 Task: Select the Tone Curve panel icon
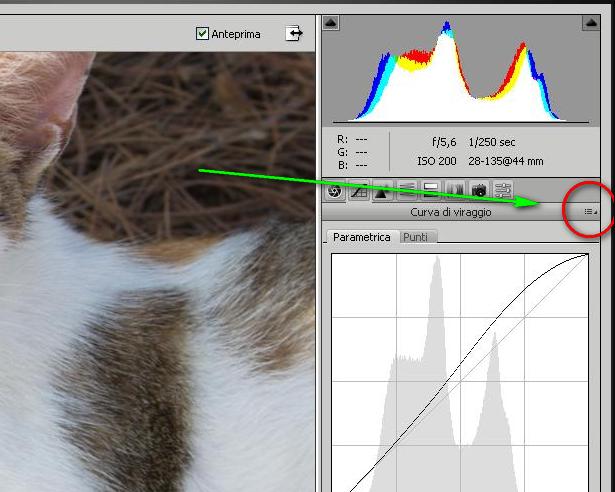[358, 190]
